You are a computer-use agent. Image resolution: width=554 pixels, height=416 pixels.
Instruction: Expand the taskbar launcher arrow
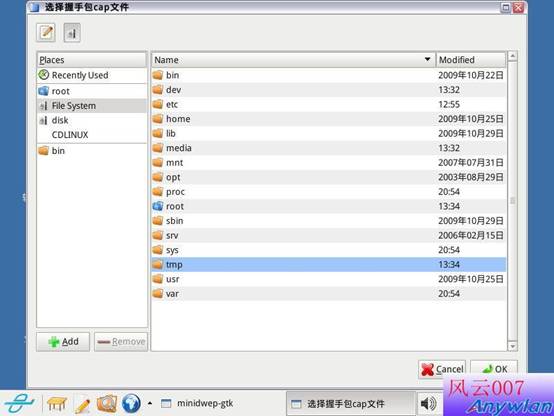(x=150, y=403)
